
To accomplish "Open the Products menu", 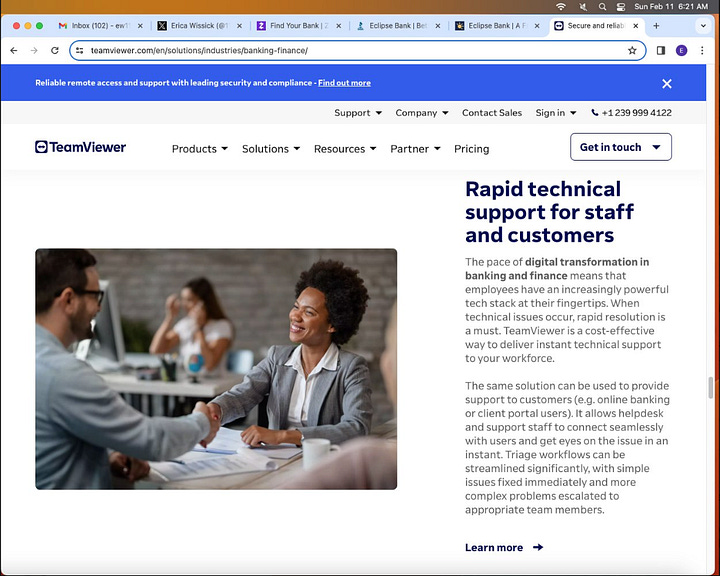I will 200,149.
